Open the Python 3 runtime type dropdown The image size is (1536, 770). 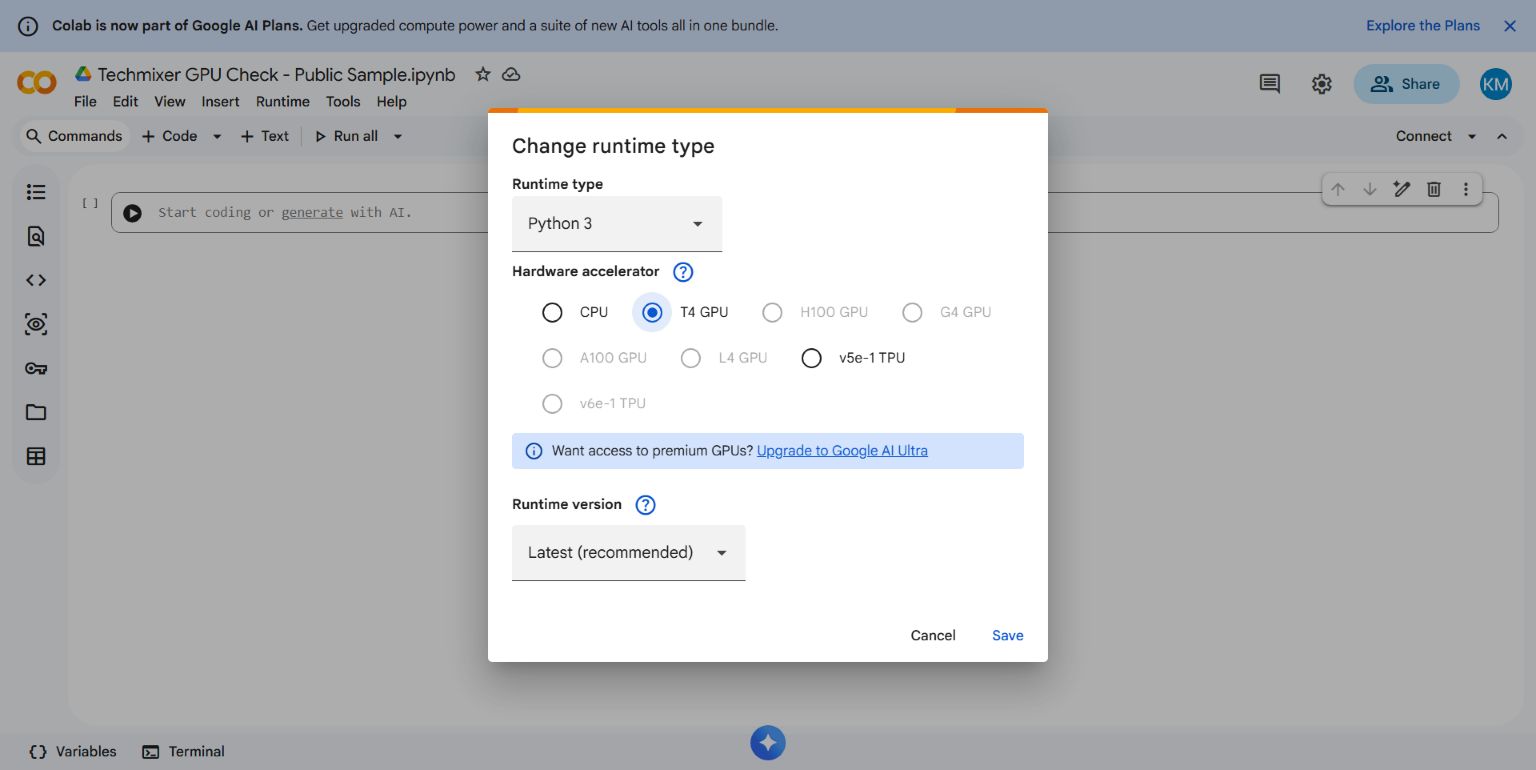[617, 224]
